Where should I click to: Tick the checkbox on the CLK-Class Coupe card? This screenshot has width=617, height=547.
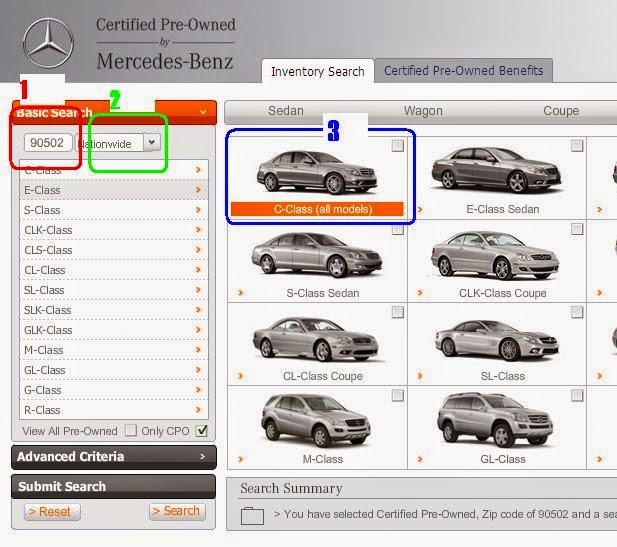(577, 229)
